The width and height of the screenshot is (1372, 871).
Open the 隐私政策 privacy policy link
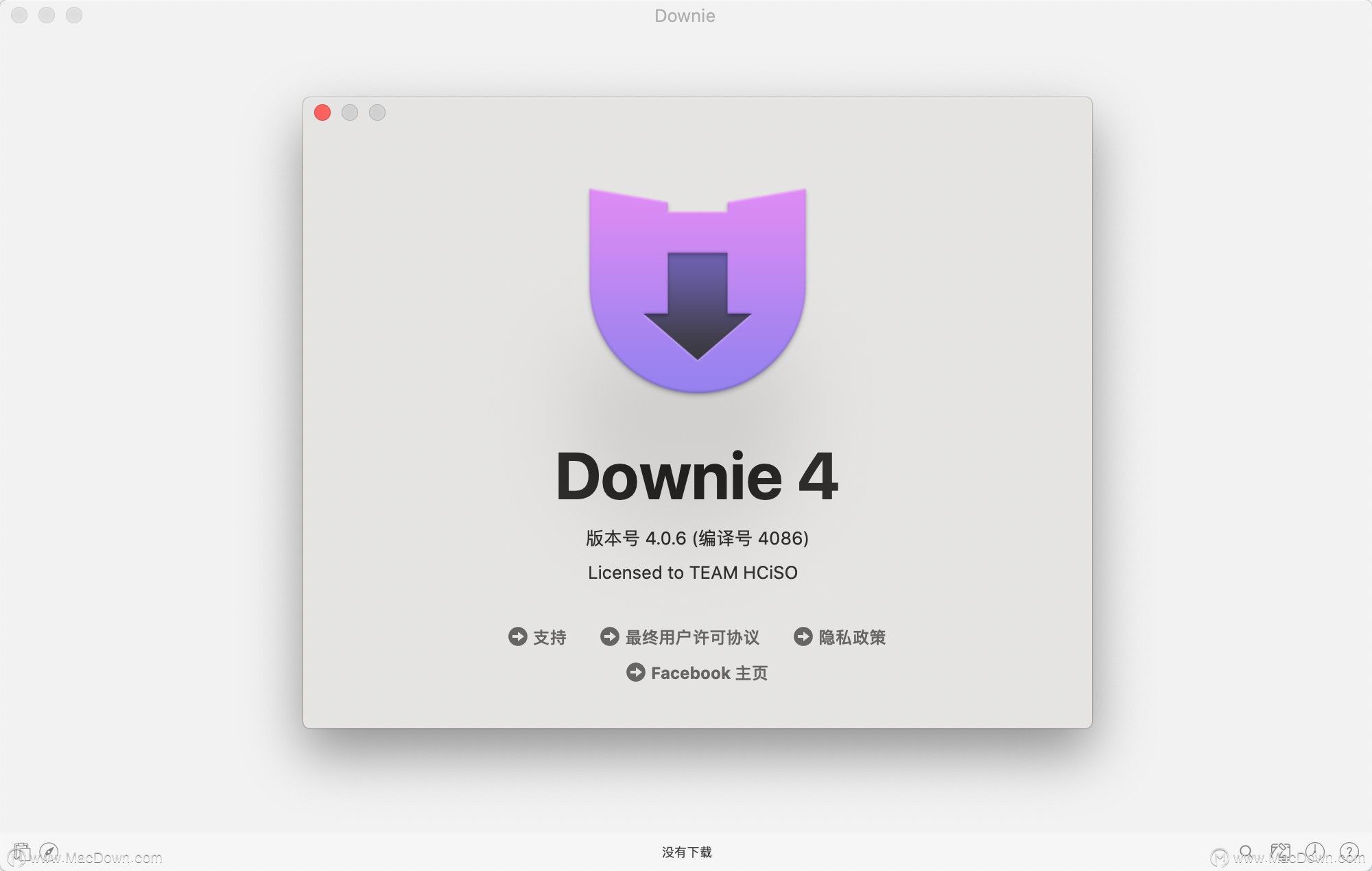tap(840, 637)
